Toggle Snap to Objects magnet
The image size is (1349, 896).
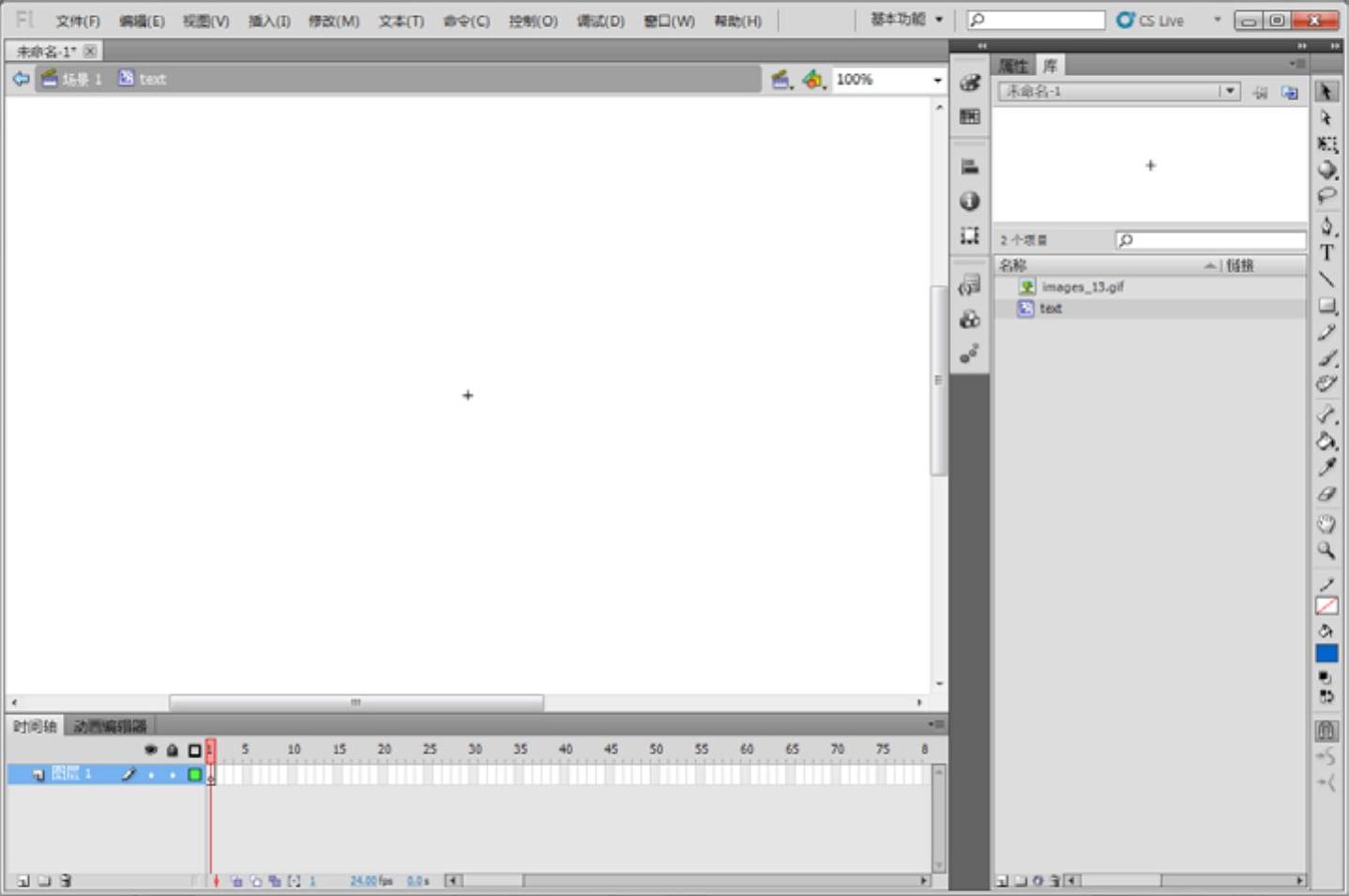tap(1326, 730)
